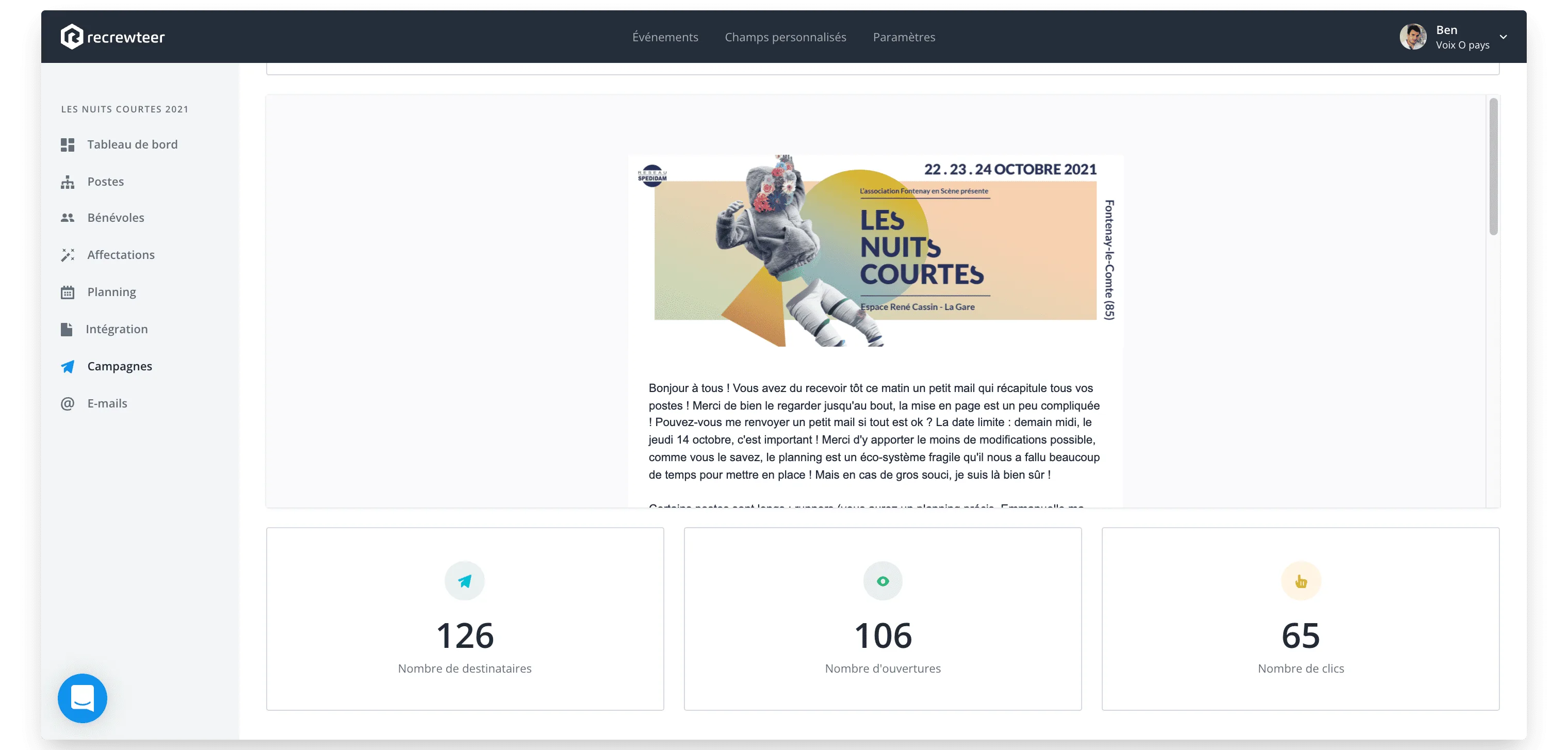This screenshot has height=750, width=1568.
Task: Click the Nombre de destinataires label
Action: 464,669
